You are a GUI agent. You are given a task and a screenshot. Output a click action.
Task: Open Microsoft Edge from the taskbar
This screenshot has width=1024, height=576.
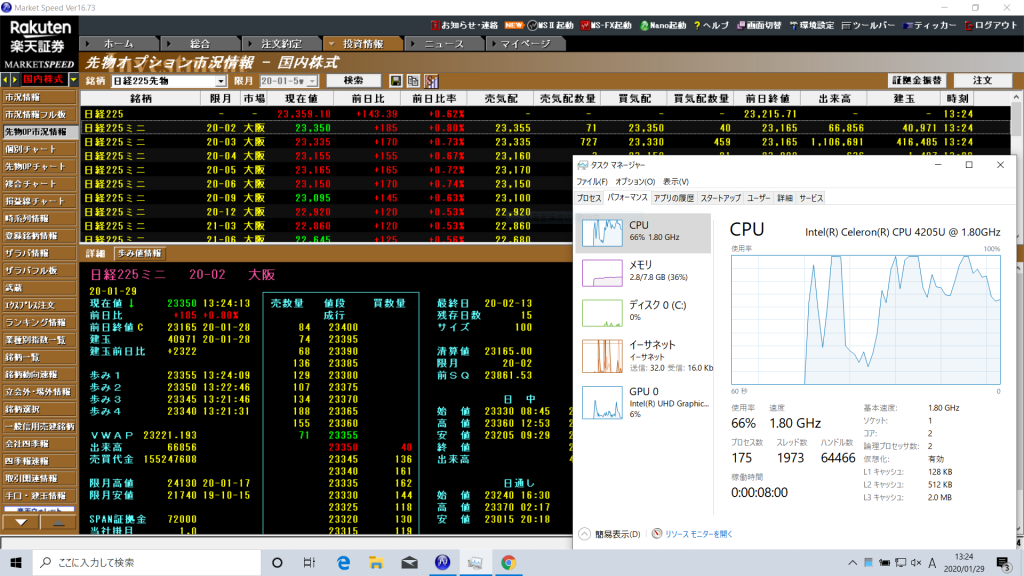pyautogui.click(x=343, y=562)
